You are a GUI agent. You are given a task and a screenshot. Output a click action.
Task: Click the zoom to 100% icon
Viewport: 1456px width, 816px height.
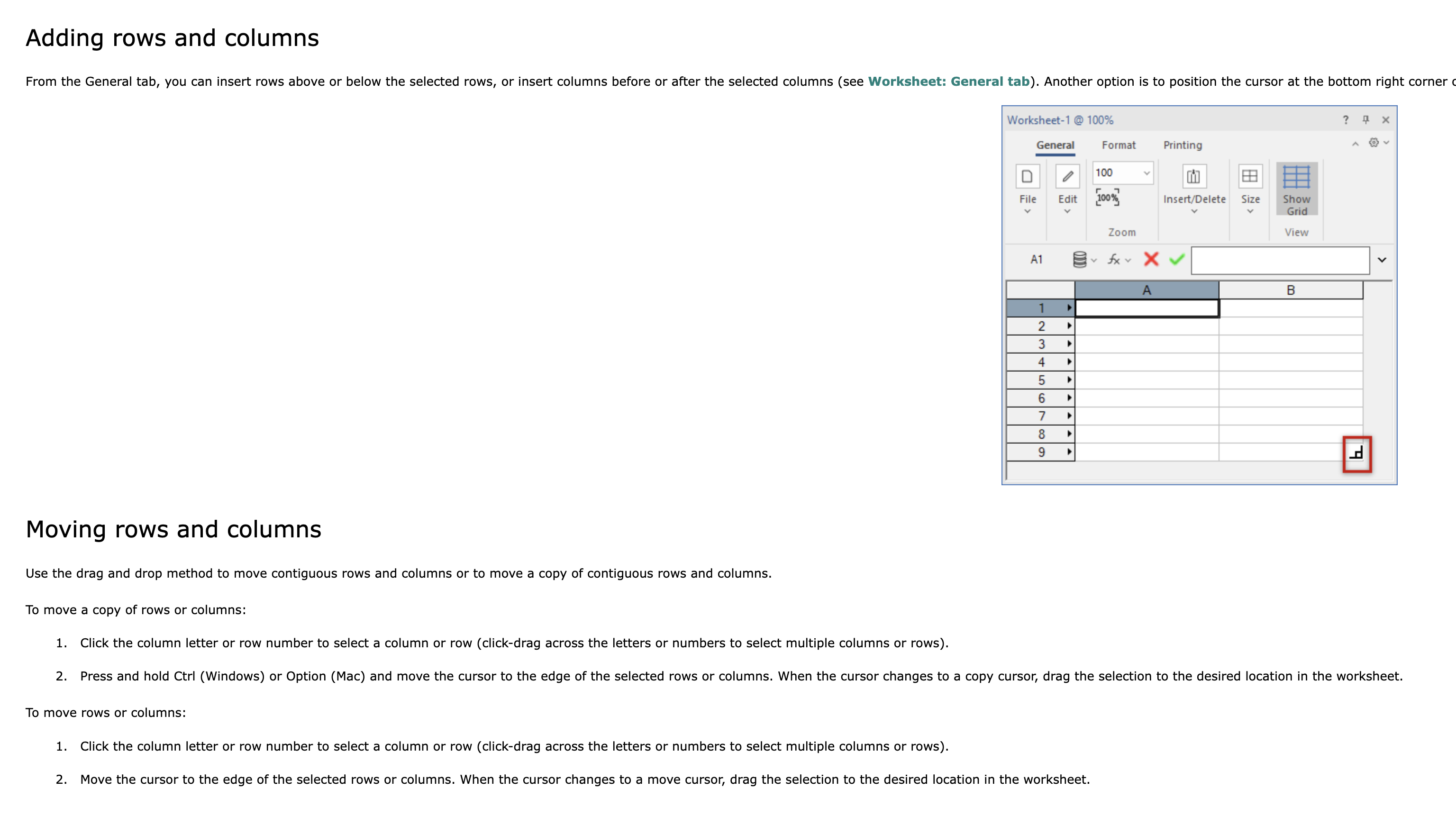[x=1107, y=198]
